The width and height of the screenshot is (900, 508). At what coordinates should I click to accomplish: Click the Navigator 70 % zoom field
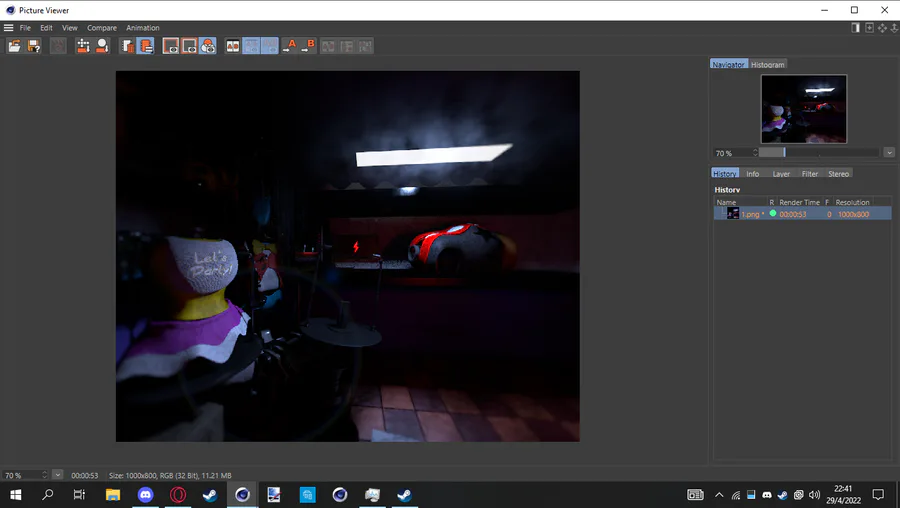(x=732, y=153)
